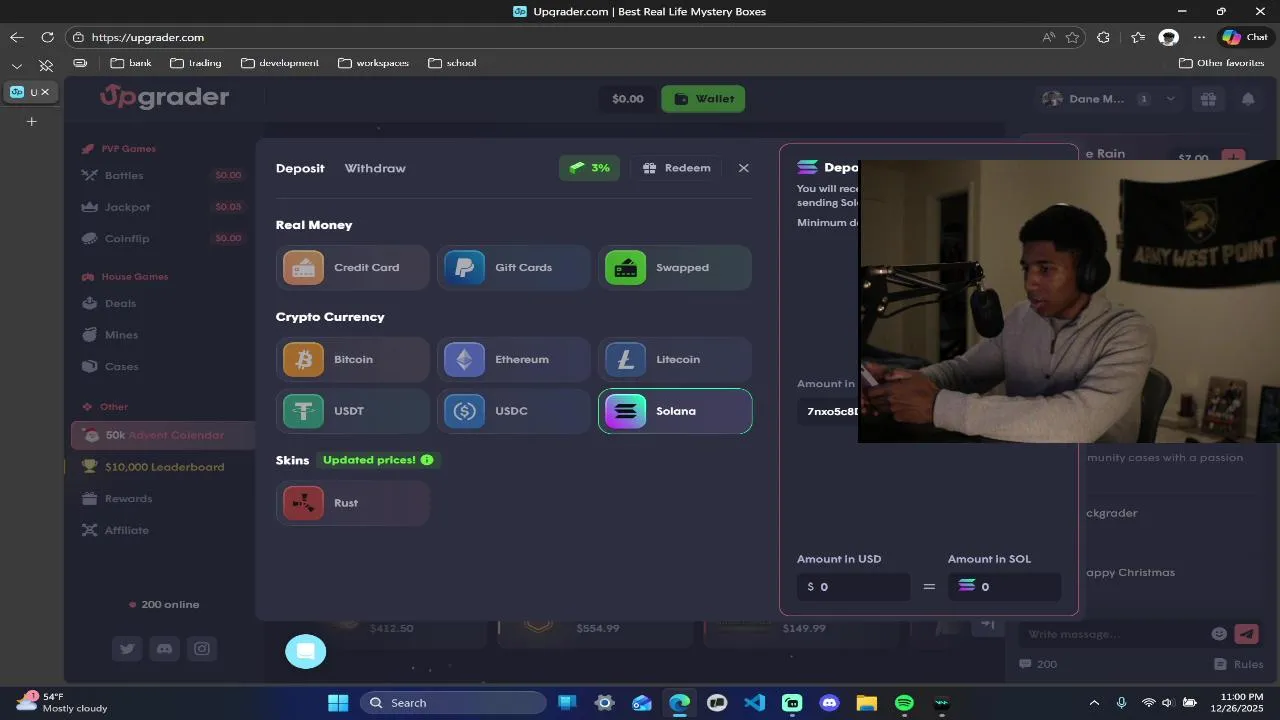
Task: Close the deposit modal with X
Action: [x=743, y=168]
